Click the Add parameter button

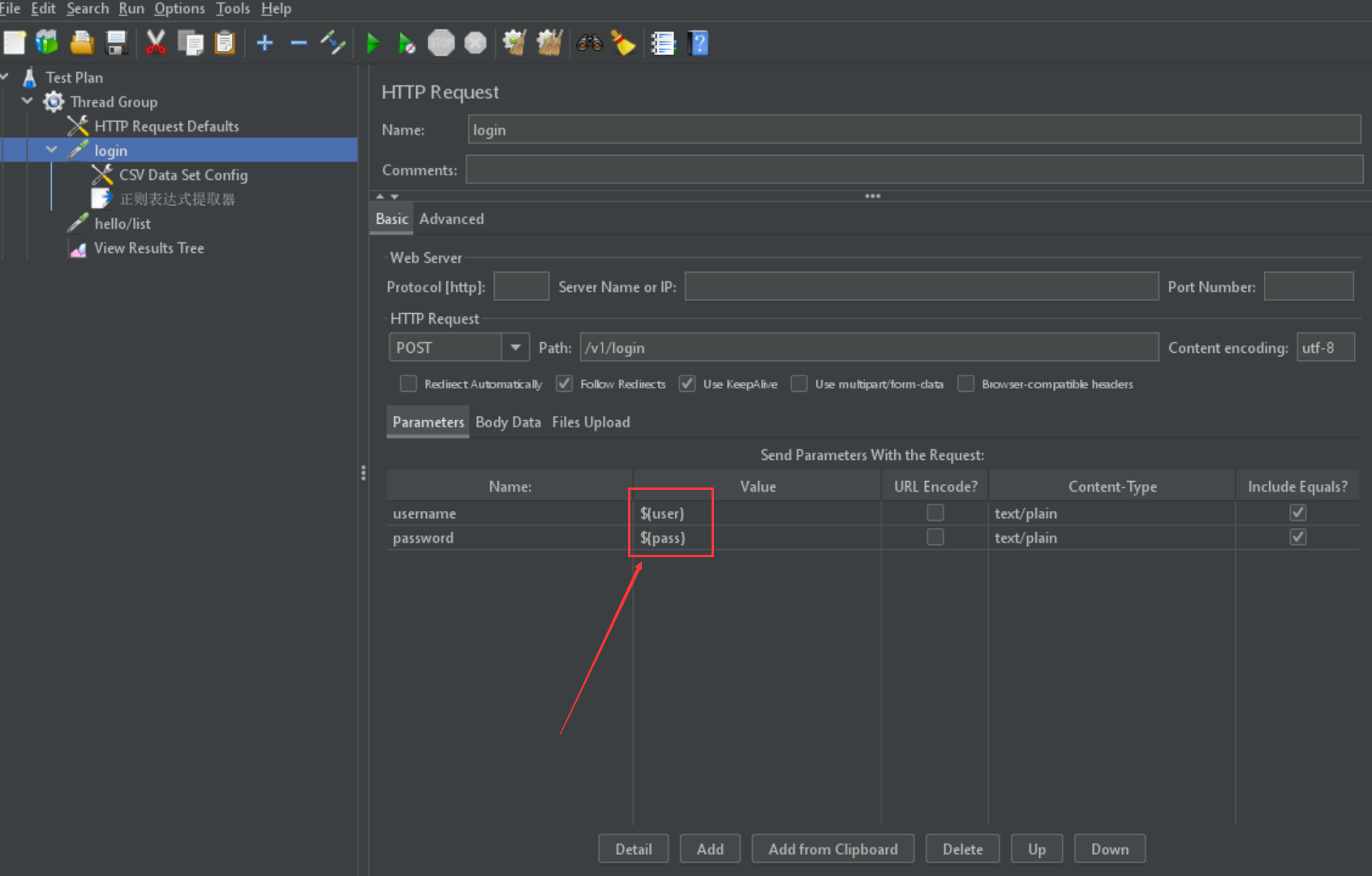(710, 848)
